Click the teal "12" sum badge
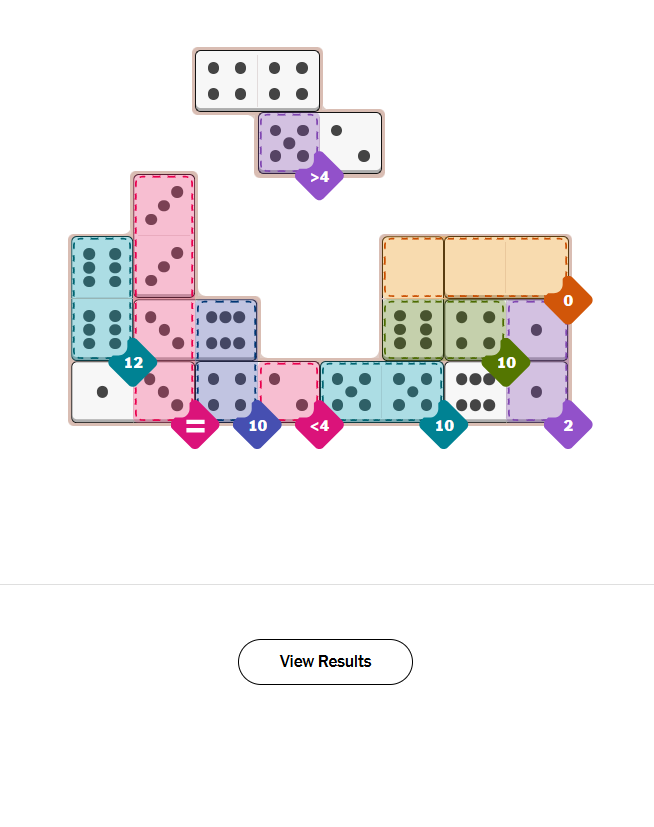The height and width of the screenshot is (827, 654). click(x=133, y=362)
